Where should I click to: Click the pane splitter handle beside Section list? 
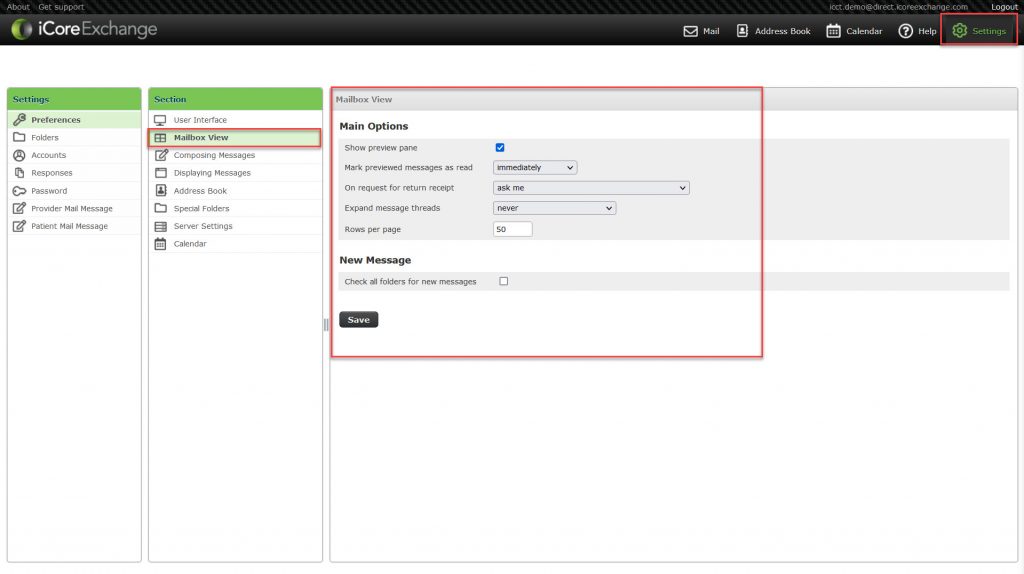(326, 325)
